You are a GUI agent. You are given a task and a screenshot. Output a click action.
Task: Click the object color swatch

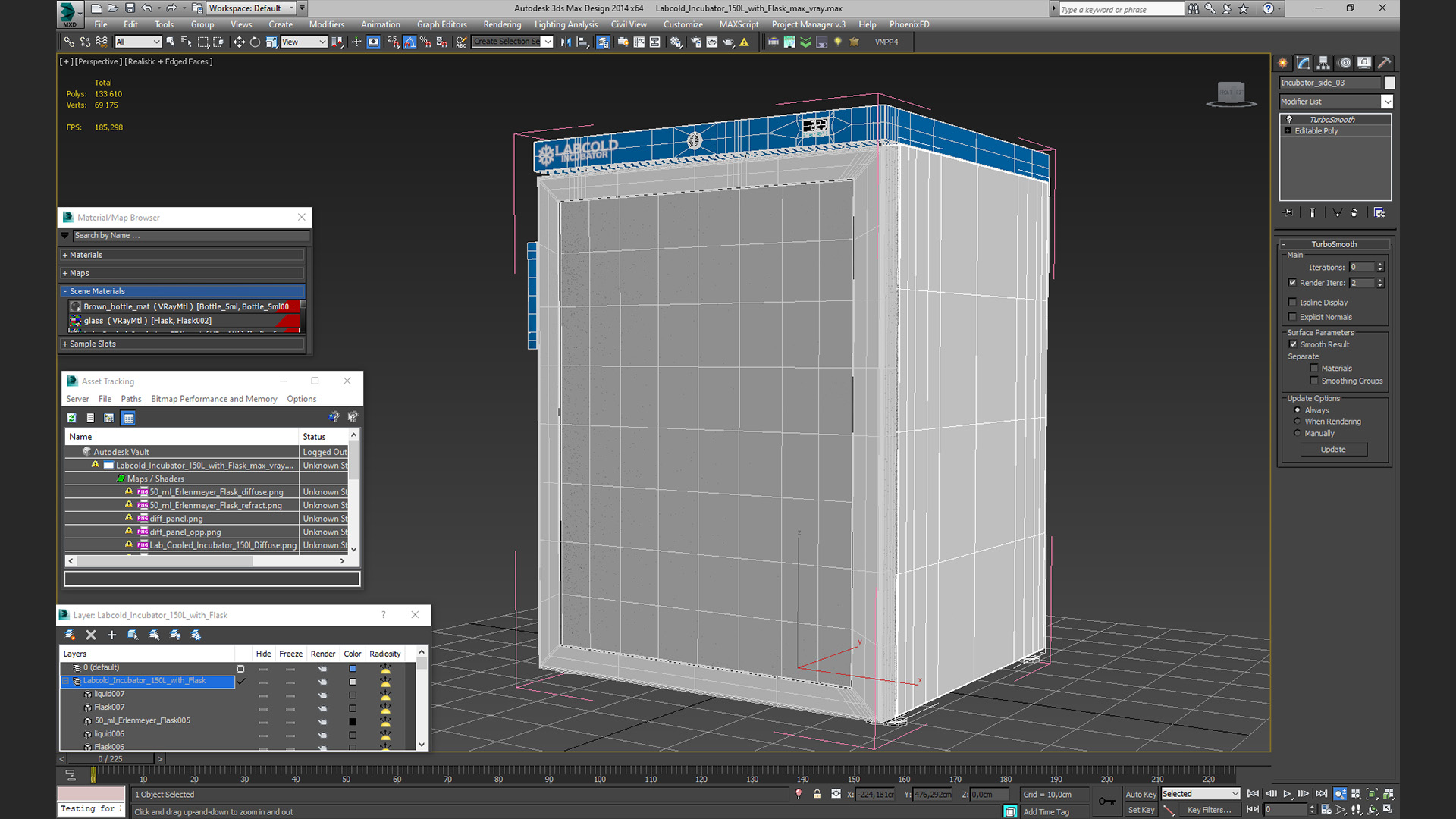pyautogui.click(x=1389, y=83)
